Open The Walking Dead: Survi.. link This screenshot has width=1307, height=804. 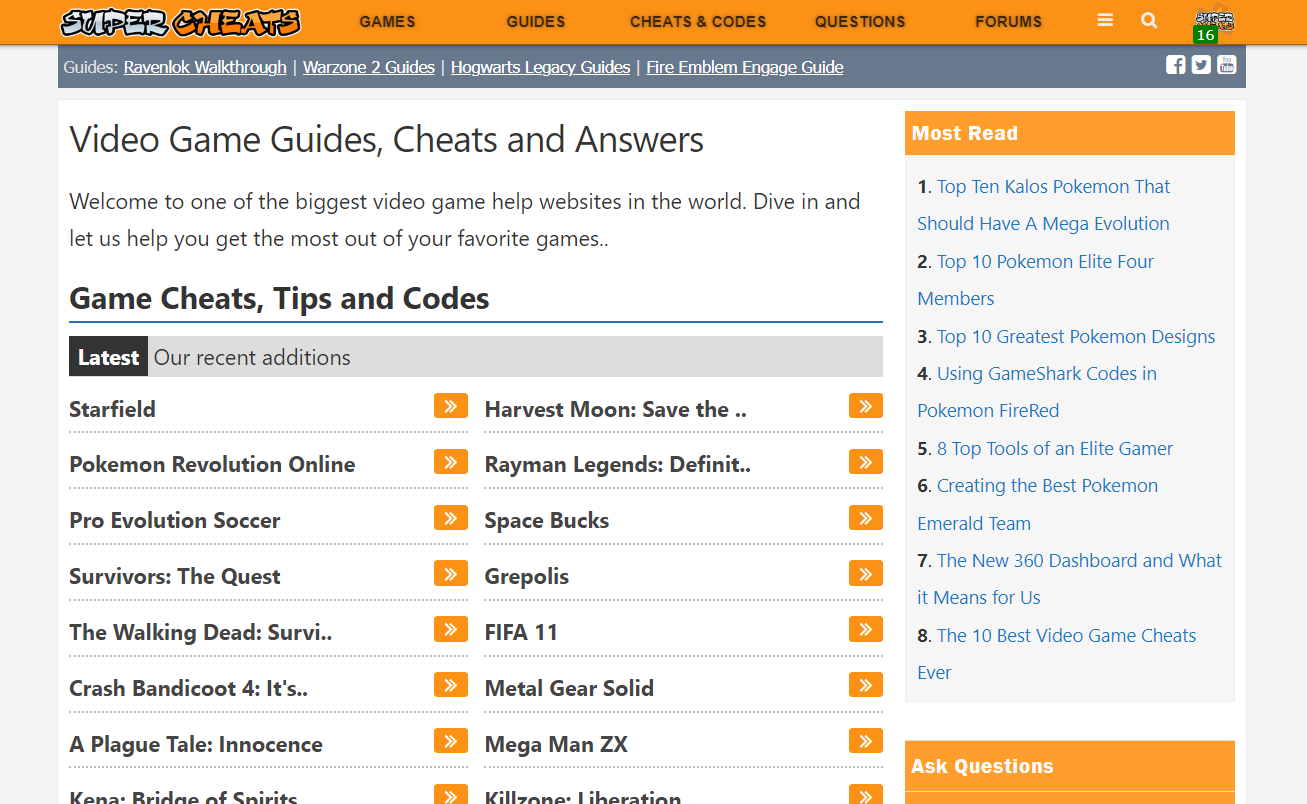[x=201, y=633]
